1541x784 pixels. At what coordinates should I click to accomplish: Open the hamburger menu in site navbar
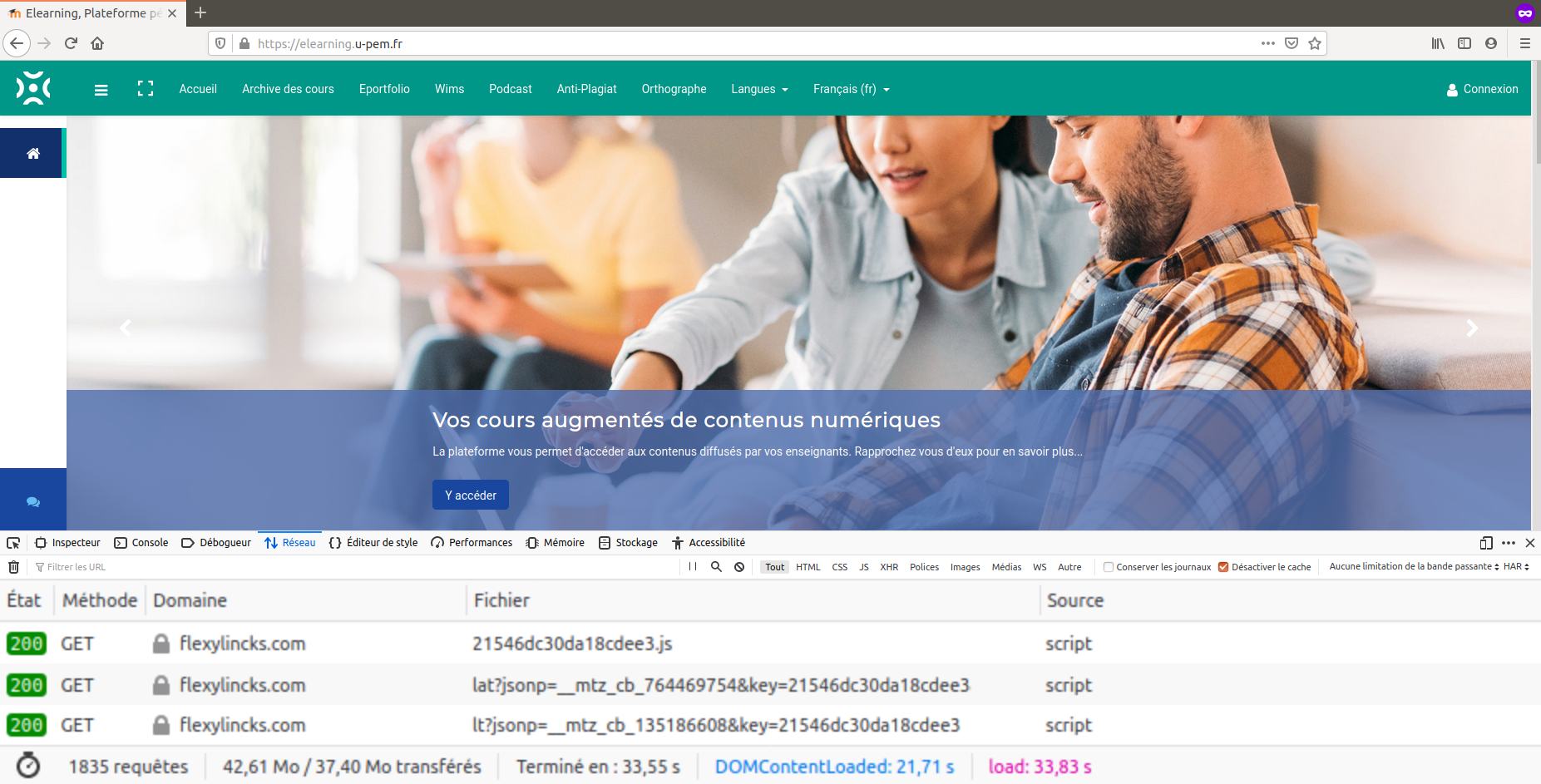coord(101,90)
